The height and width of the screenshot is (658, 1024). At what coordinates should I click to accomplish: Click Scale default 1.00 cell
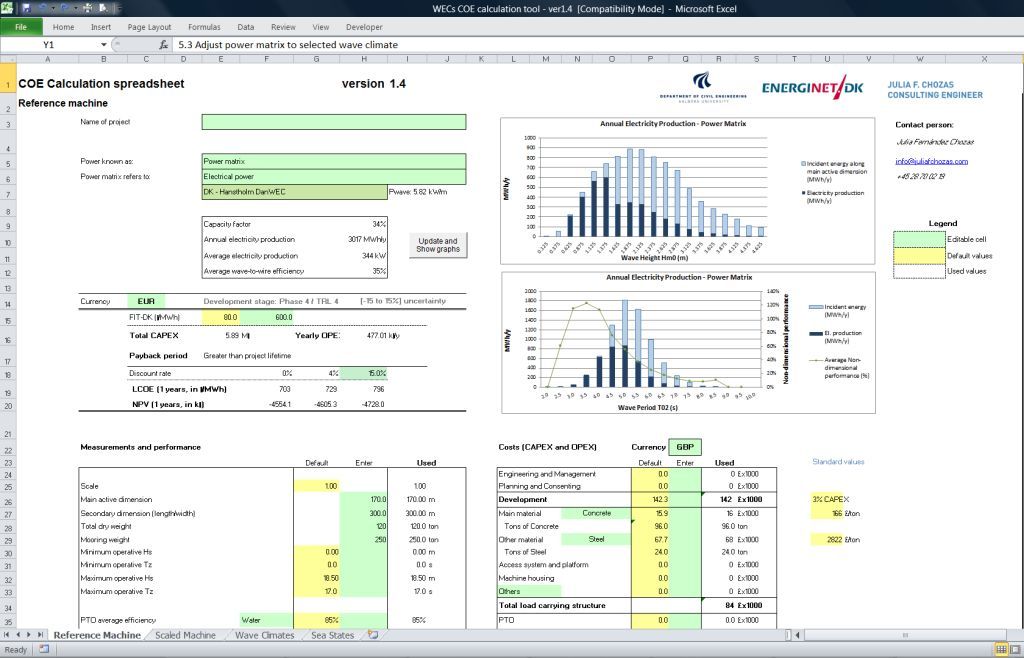[317, 486]
